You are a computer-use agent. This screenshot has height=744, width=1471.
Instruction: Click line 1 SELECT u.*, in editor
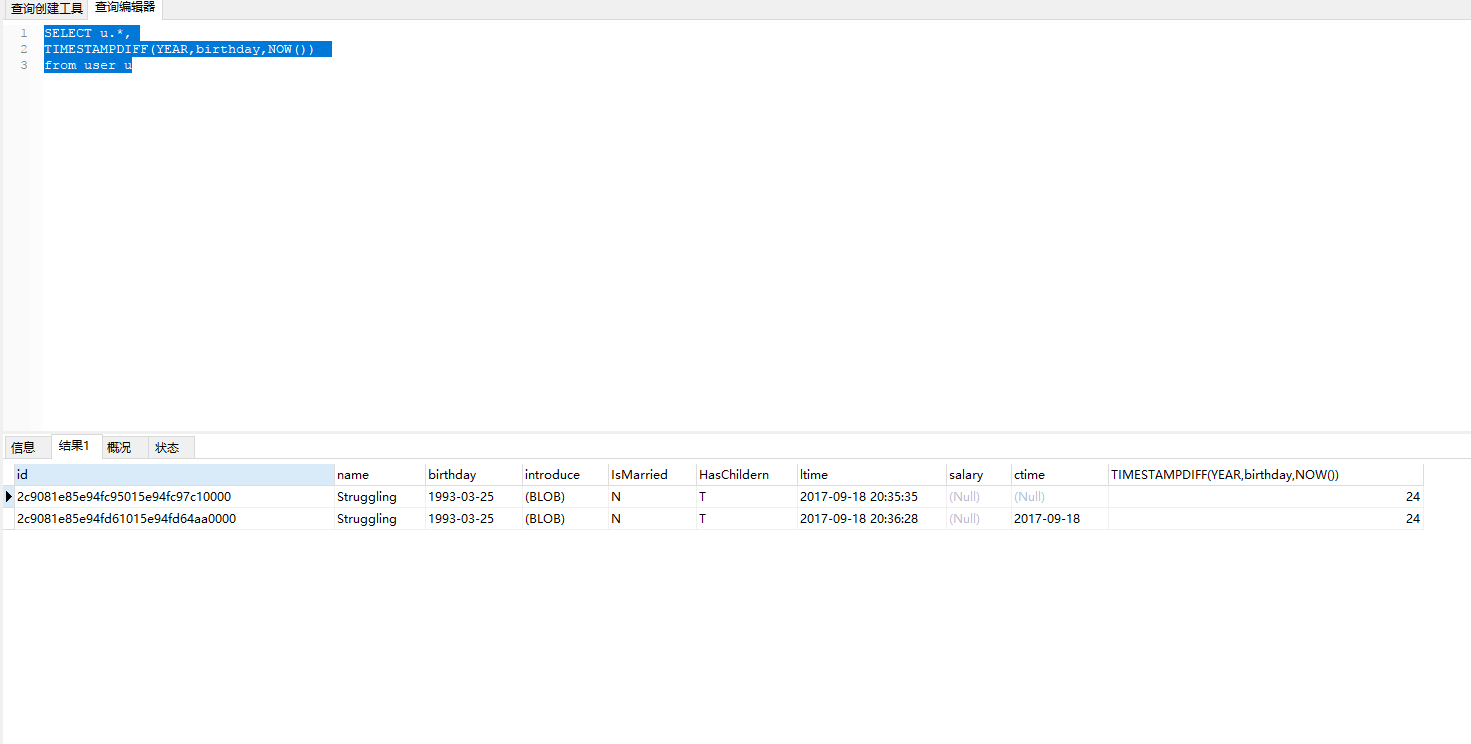(87, 33)
